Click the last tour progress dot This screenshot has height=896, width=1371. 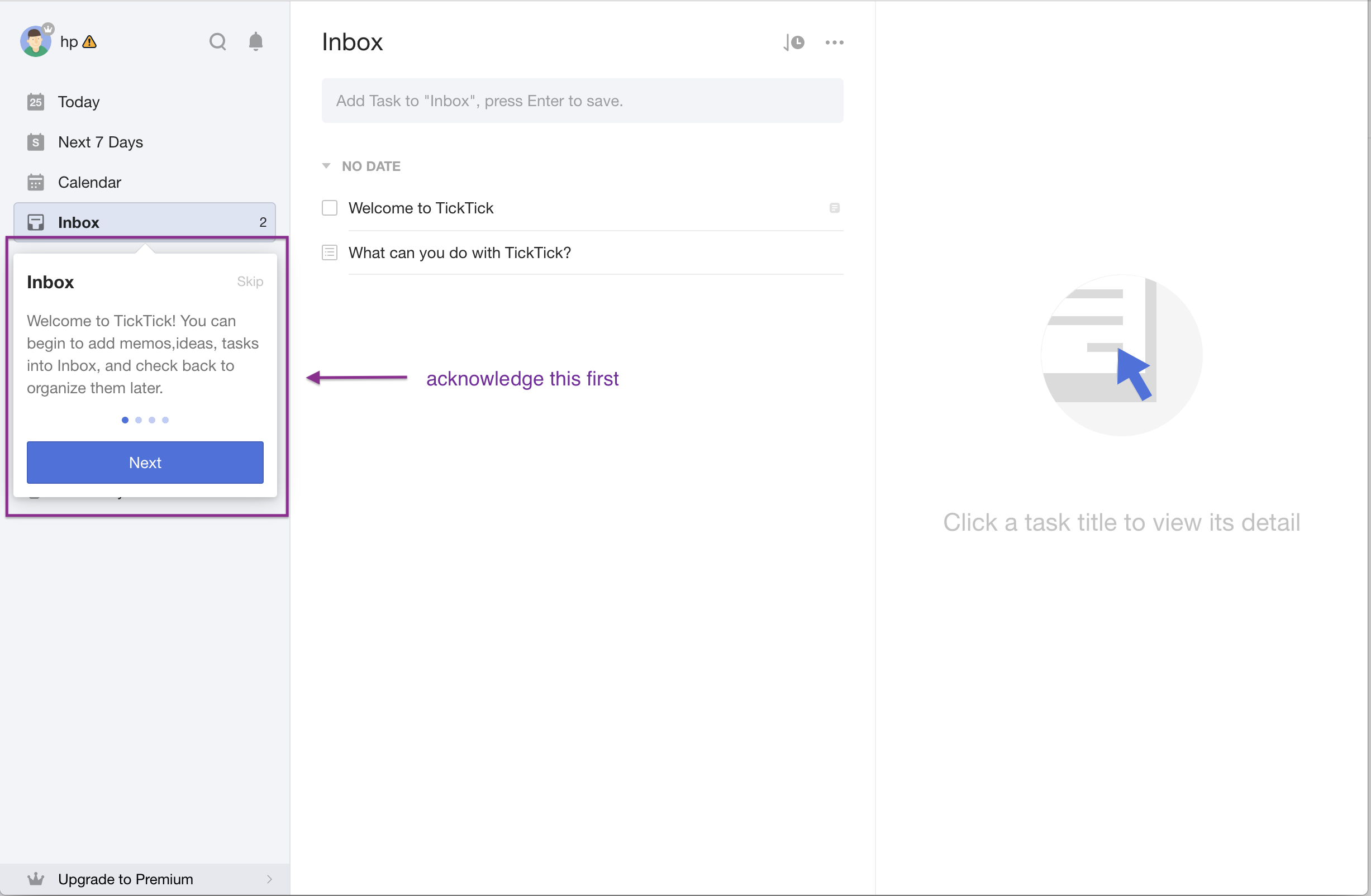[x=165, y=420]
